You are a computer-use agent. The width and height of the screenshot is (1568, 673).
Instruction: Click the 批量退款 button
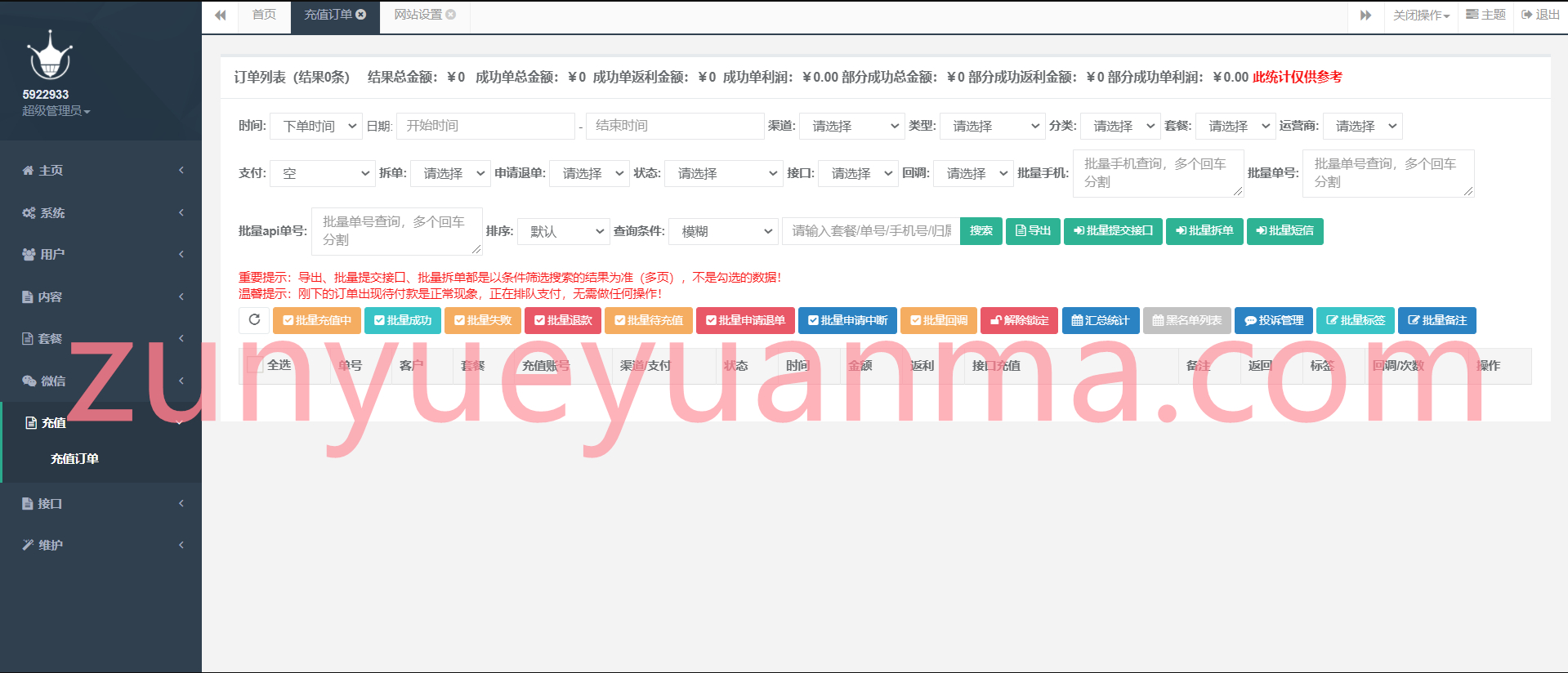pyautogui.click(x=563, y=320)
